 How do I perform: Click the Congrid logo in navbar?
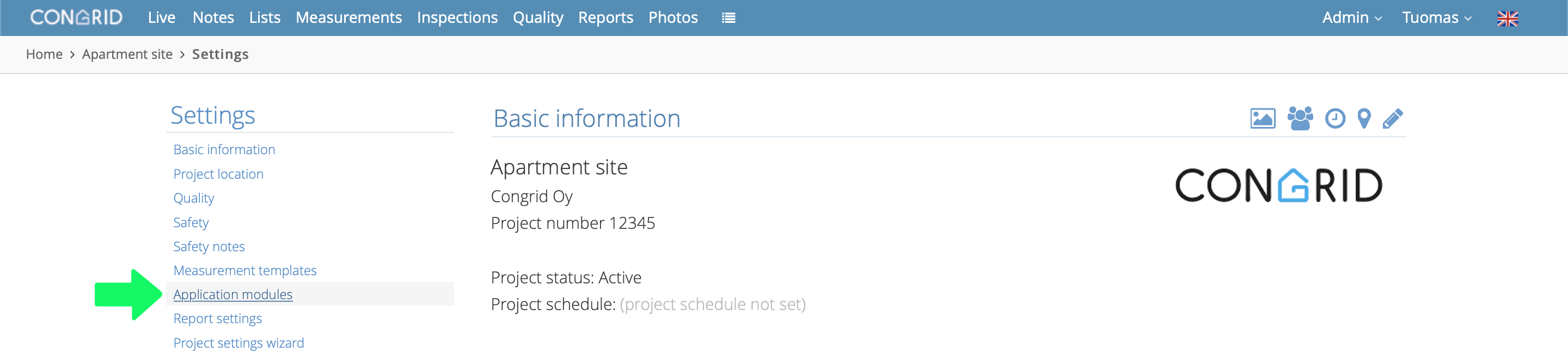pyautogui.click(x=76, y=17)
